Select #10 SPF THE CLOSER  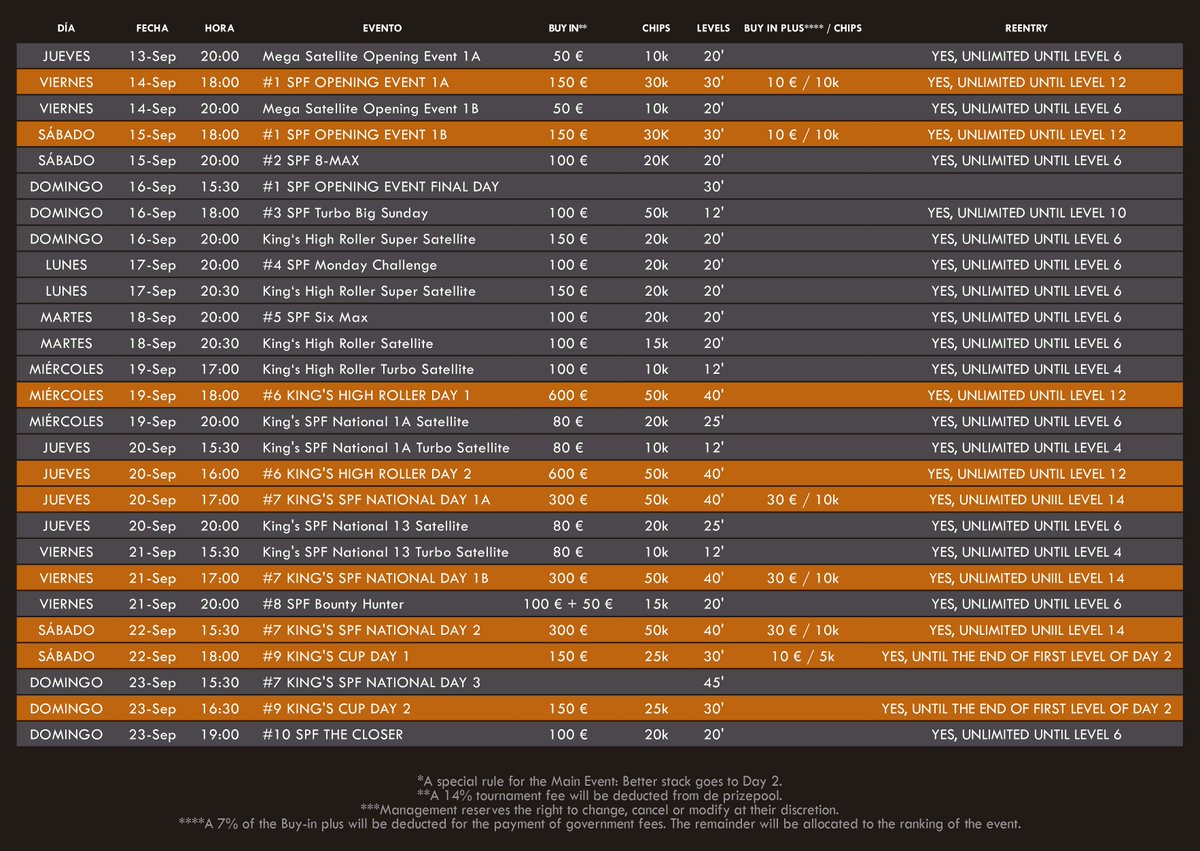coord(332,734)
